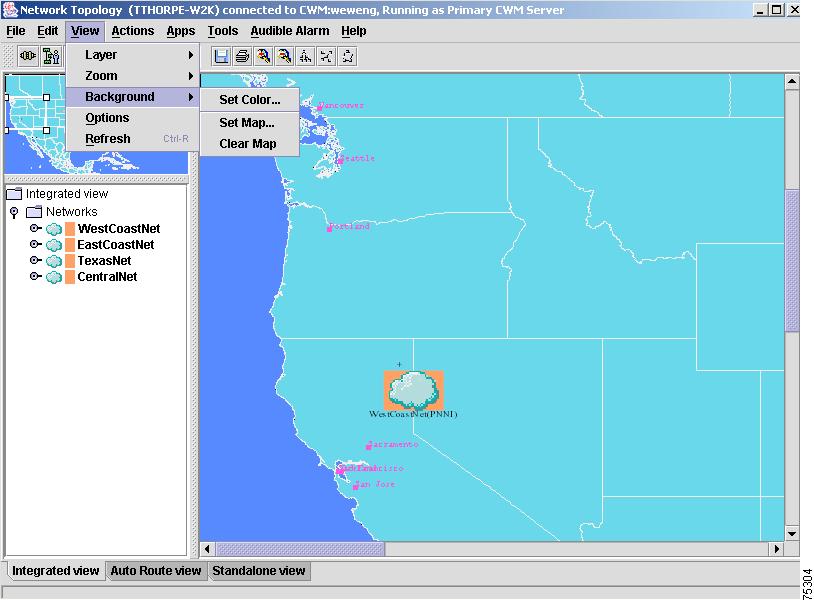Select the WestCoastNet(PNNI) cloud on the map

tap(414, 390)
